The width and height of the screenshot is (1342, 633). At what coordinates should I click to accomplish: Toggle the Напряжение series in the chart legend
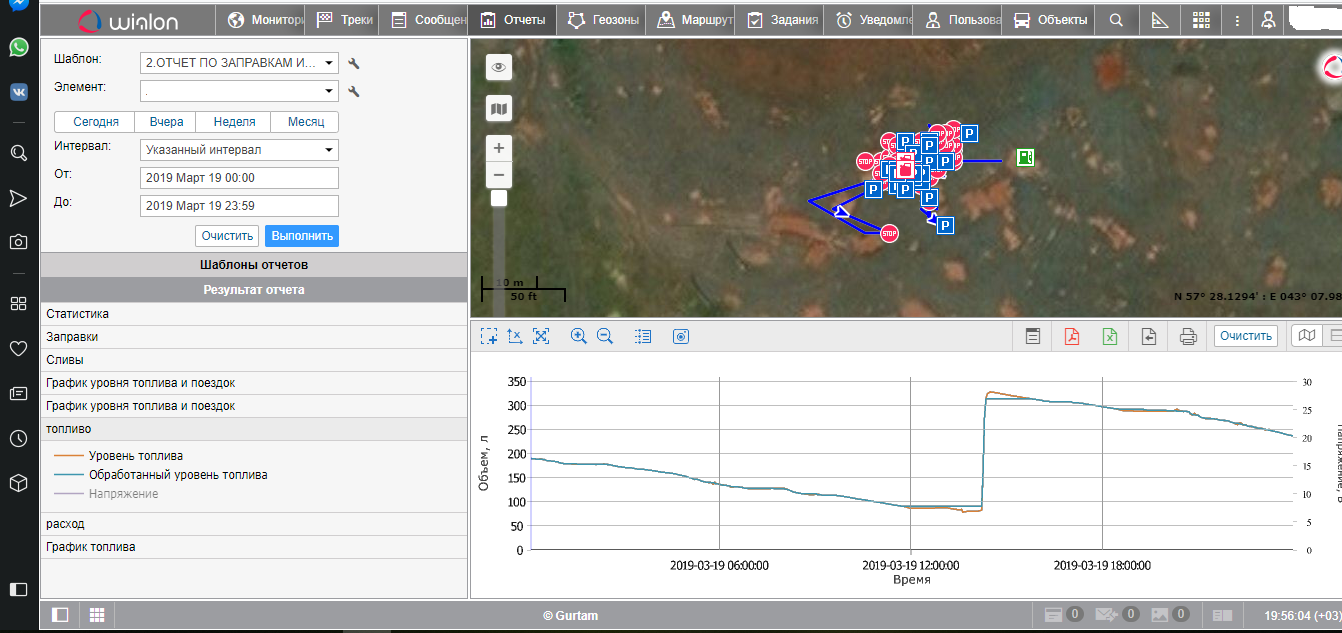123,494
